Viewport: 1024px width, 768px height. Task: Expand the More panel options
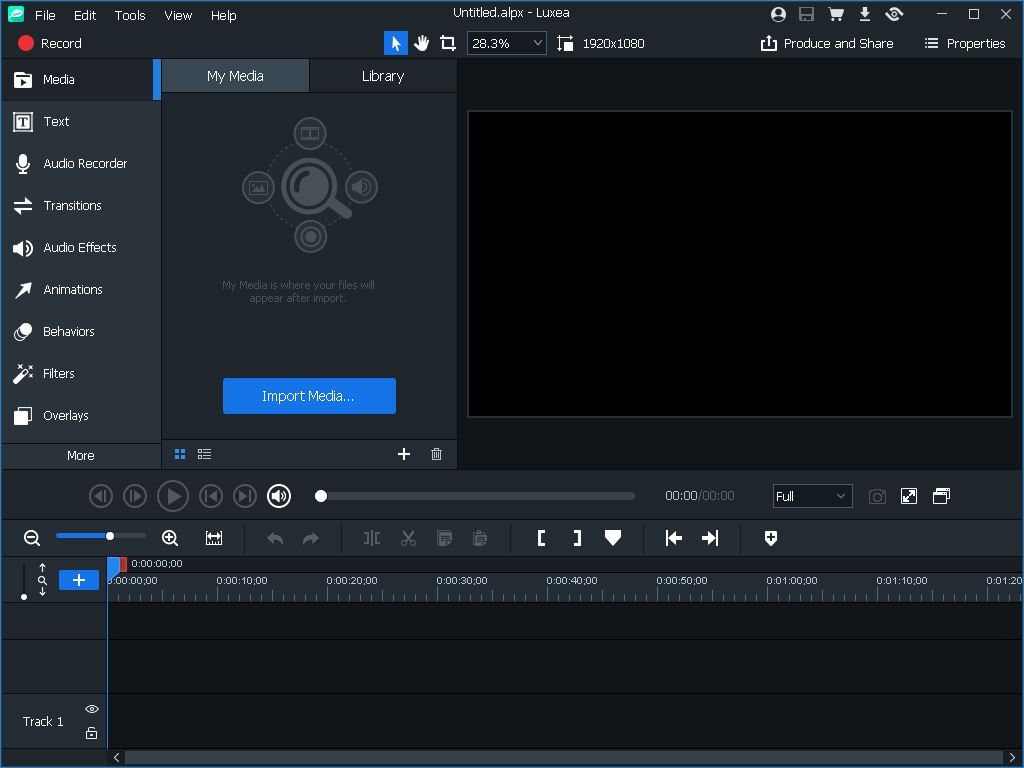[x=80, y=455]
